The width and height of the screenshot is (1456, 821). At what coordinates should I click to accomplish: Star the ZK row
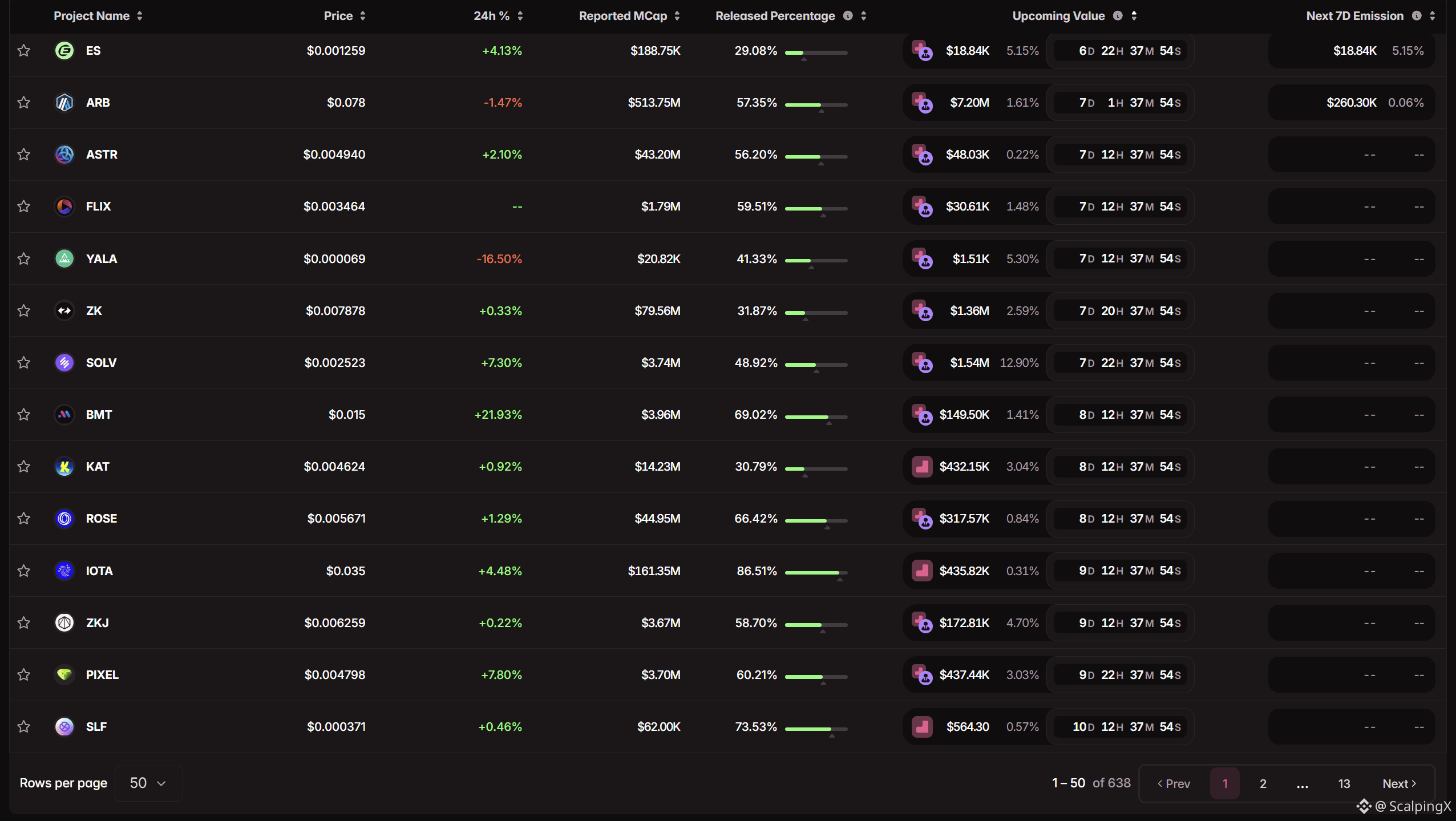[x=23, y=311]
